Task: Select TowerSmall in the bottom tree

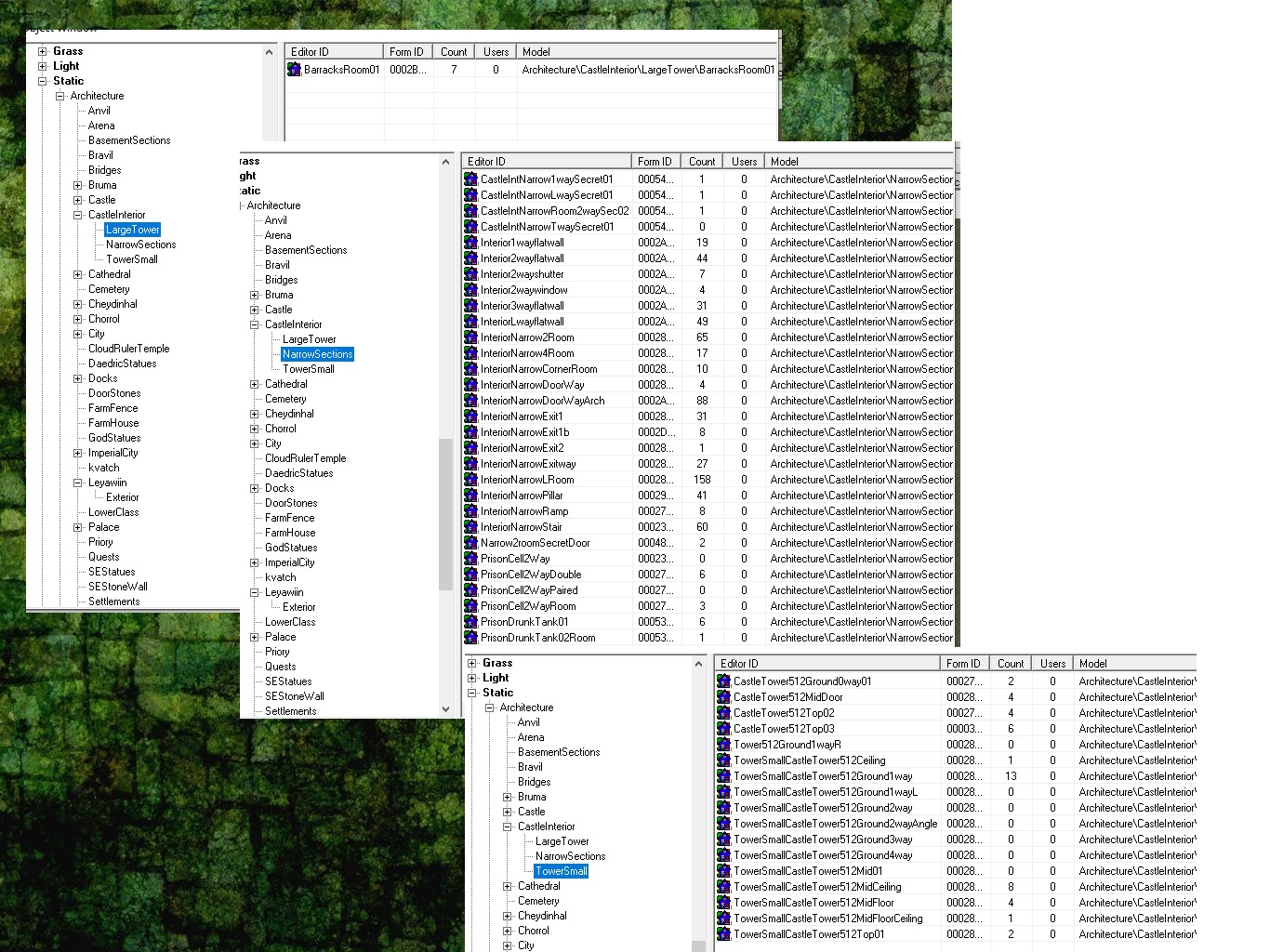Action: pos(562,871)
